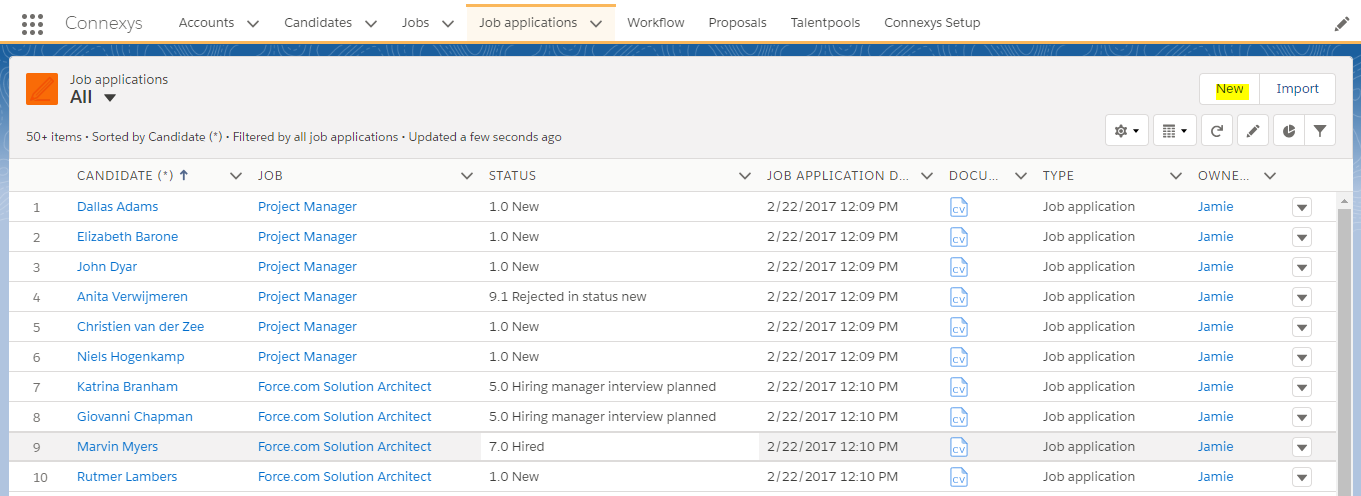Click the inline edit list pencil icon
This screenshot has width=1361, height=496.
[1253, 130]
